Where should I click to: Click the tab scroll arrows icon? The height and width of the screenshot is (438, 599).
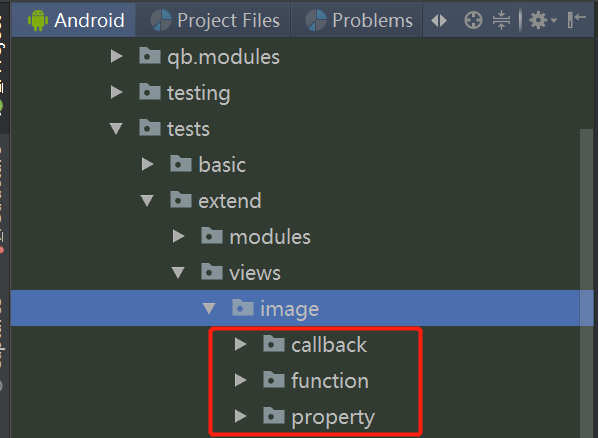439,20
